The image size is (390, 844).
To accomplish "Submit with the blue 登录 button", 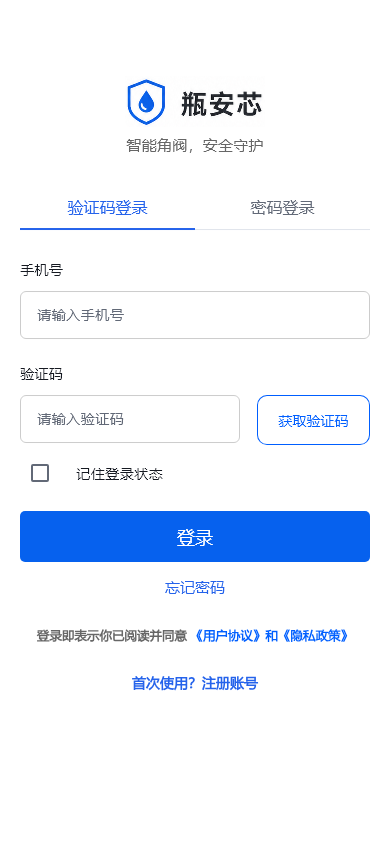I will (x=195, y=537).
